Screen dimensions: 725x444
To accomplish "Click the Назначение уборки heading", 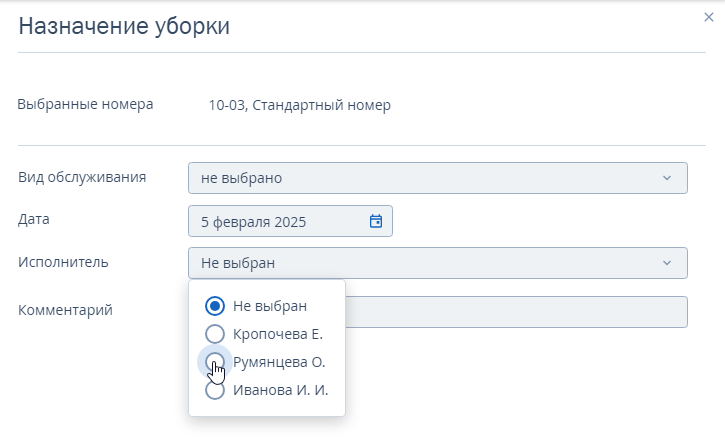I will 124,26.
